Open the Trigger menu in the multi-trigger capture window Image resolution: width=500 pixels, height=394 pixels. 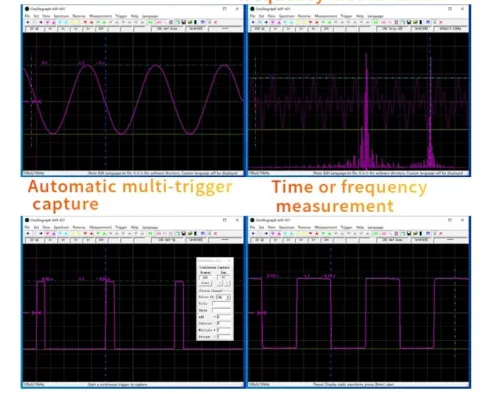click(121, 227)
